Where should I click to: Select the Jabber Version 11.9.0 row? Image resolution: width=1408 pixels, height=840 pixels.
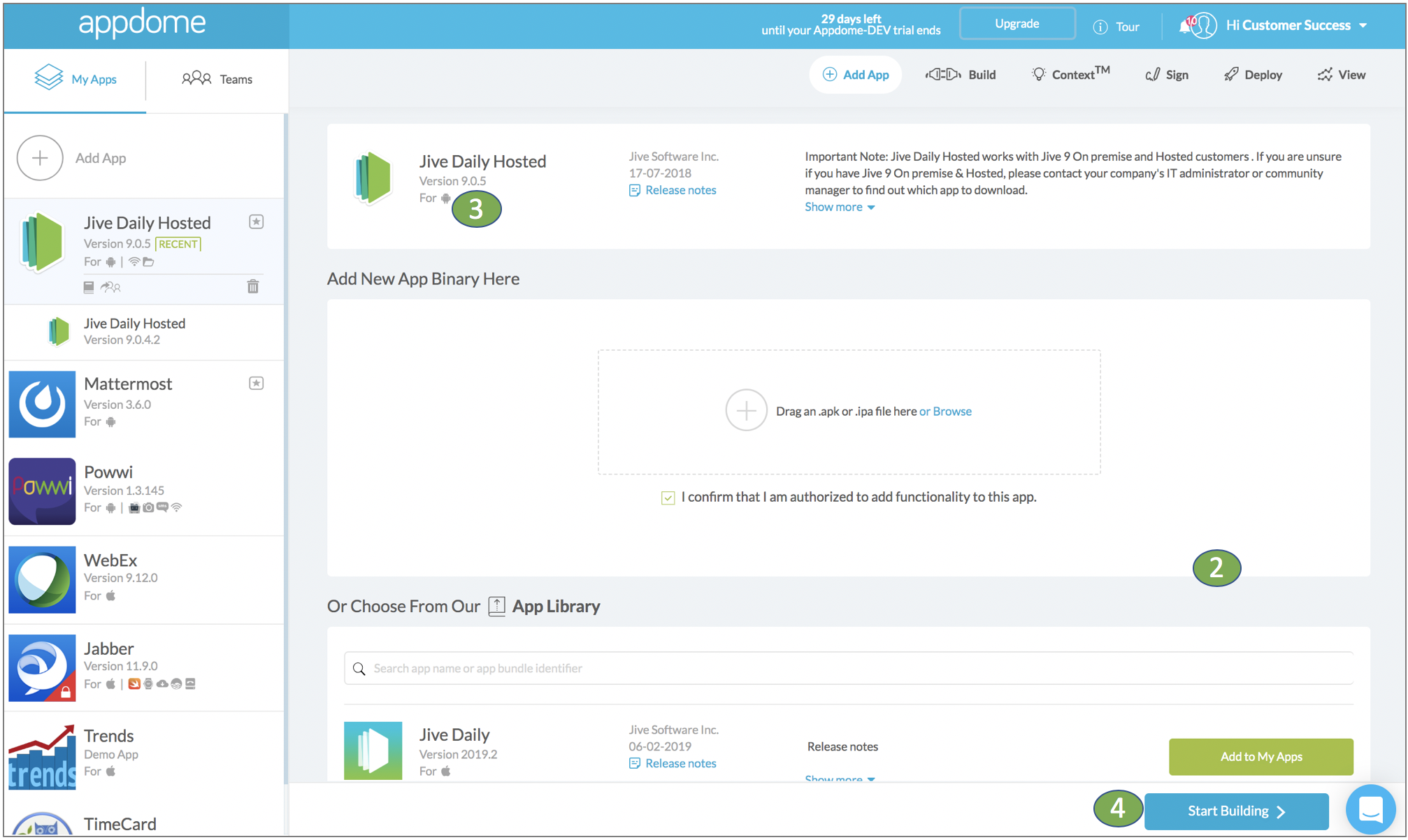pos(144,667)
